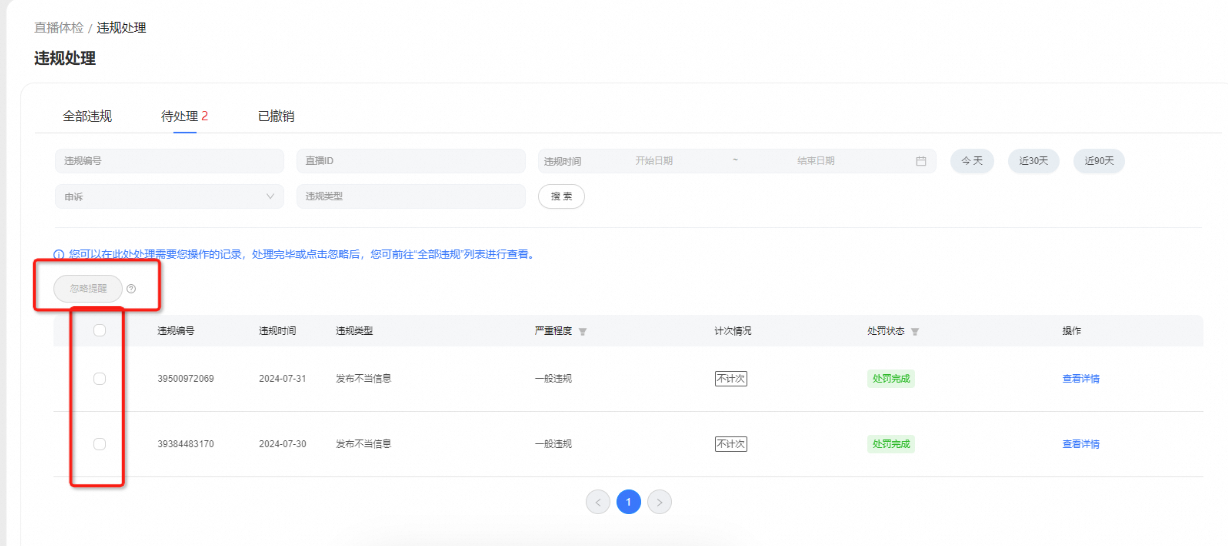
Task: Click date cell 2024-07-30
Action: [x=283, y=444]
